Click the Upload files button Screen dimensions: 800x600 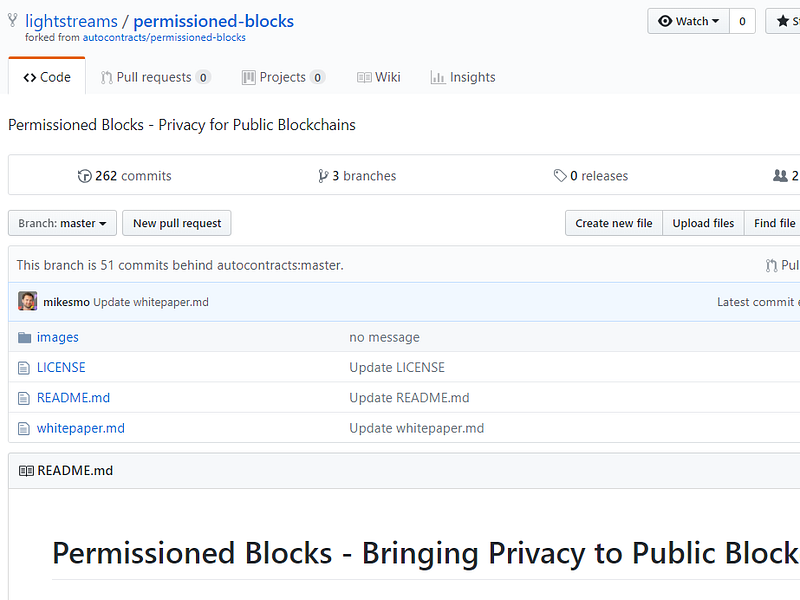point(703,223)
